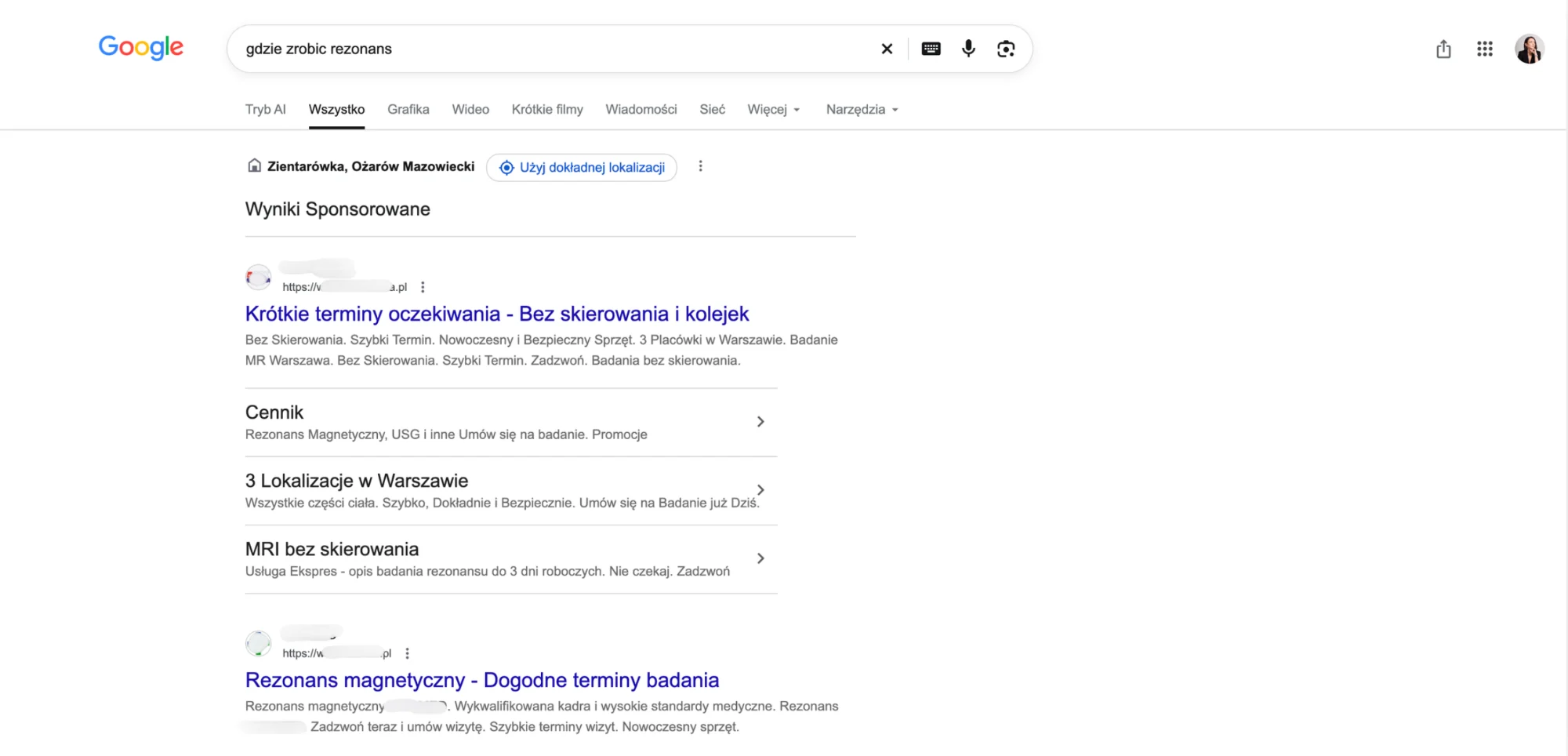Open three-dot options of second sponsored result
Image resolution: width=1568 pixels, height=756 pixels.
point(407,653)
